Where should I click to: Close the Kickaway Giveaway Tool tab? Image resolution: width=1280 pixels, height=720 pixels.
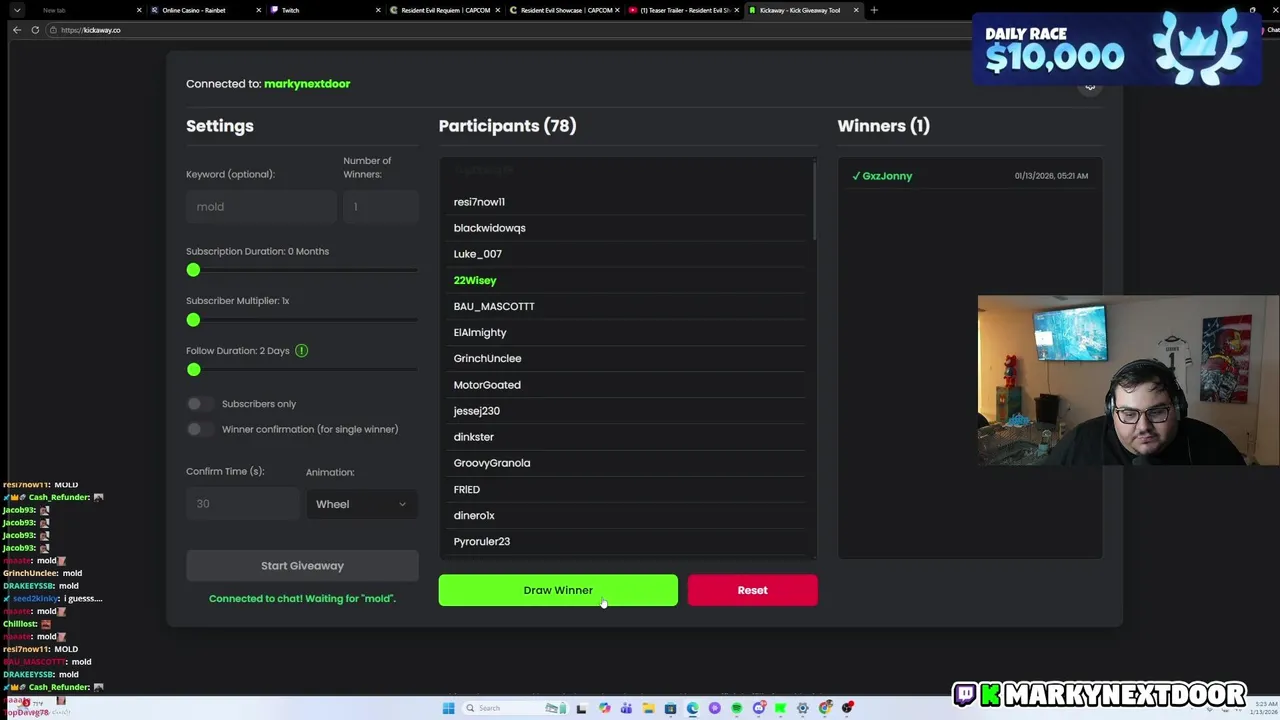(856, 10)
